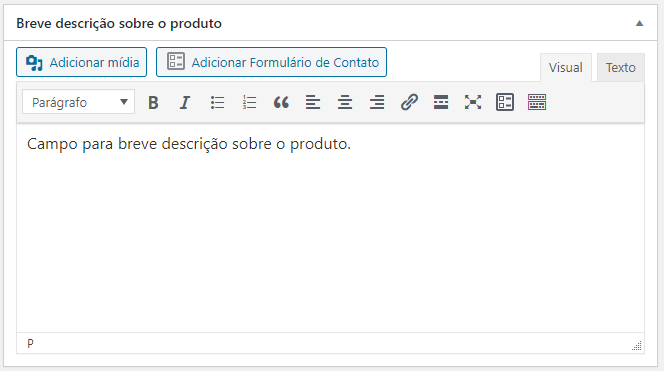Align text to the right
Screen dimensions: 664x371
pos(377,102)
